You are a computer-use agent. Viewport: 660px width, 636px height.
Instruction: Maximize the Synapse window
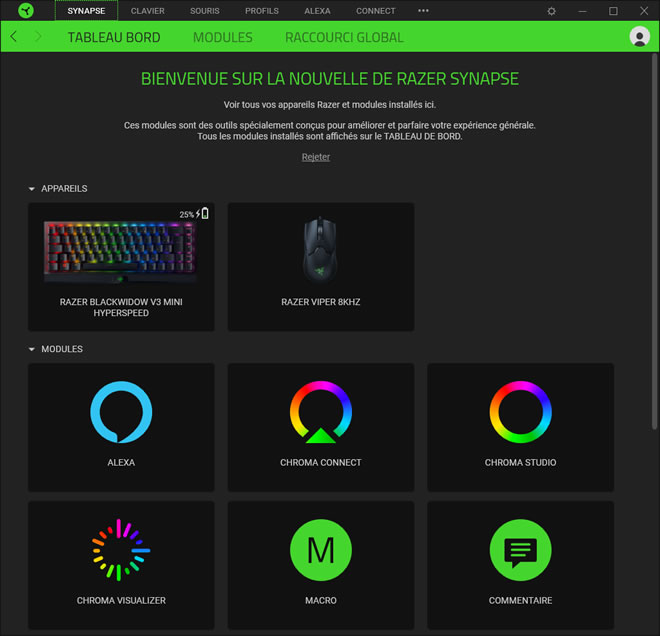coord(613,11)
